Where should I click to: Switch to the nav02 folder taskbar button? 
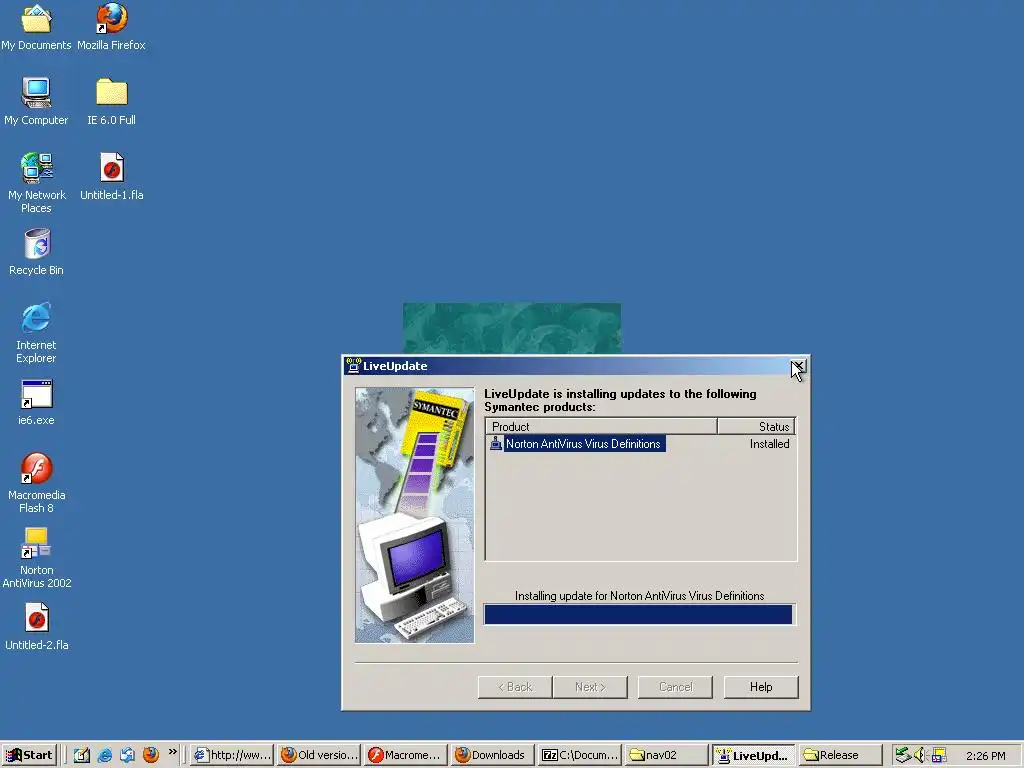(x=667, y=755)
